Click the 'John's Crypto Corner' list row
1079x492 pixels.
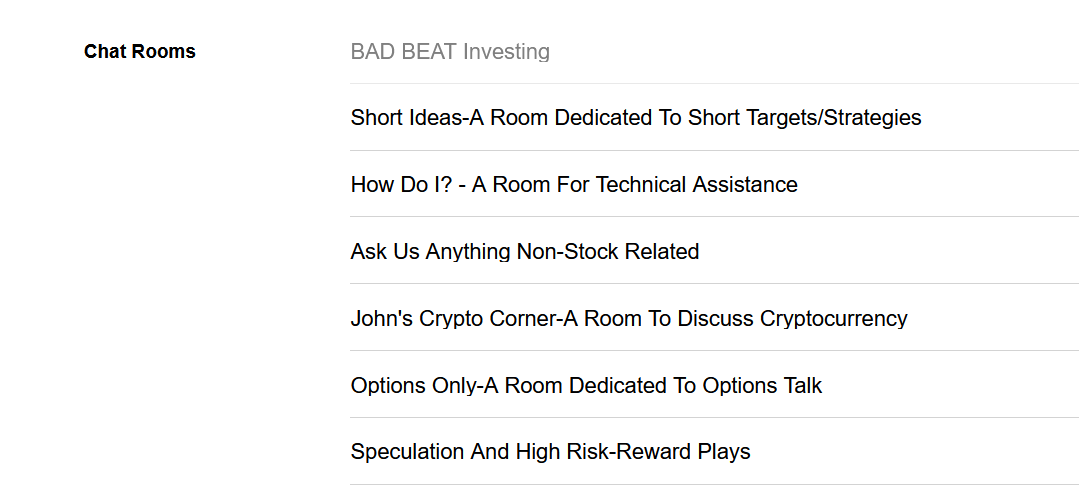[x=714, y=318]
